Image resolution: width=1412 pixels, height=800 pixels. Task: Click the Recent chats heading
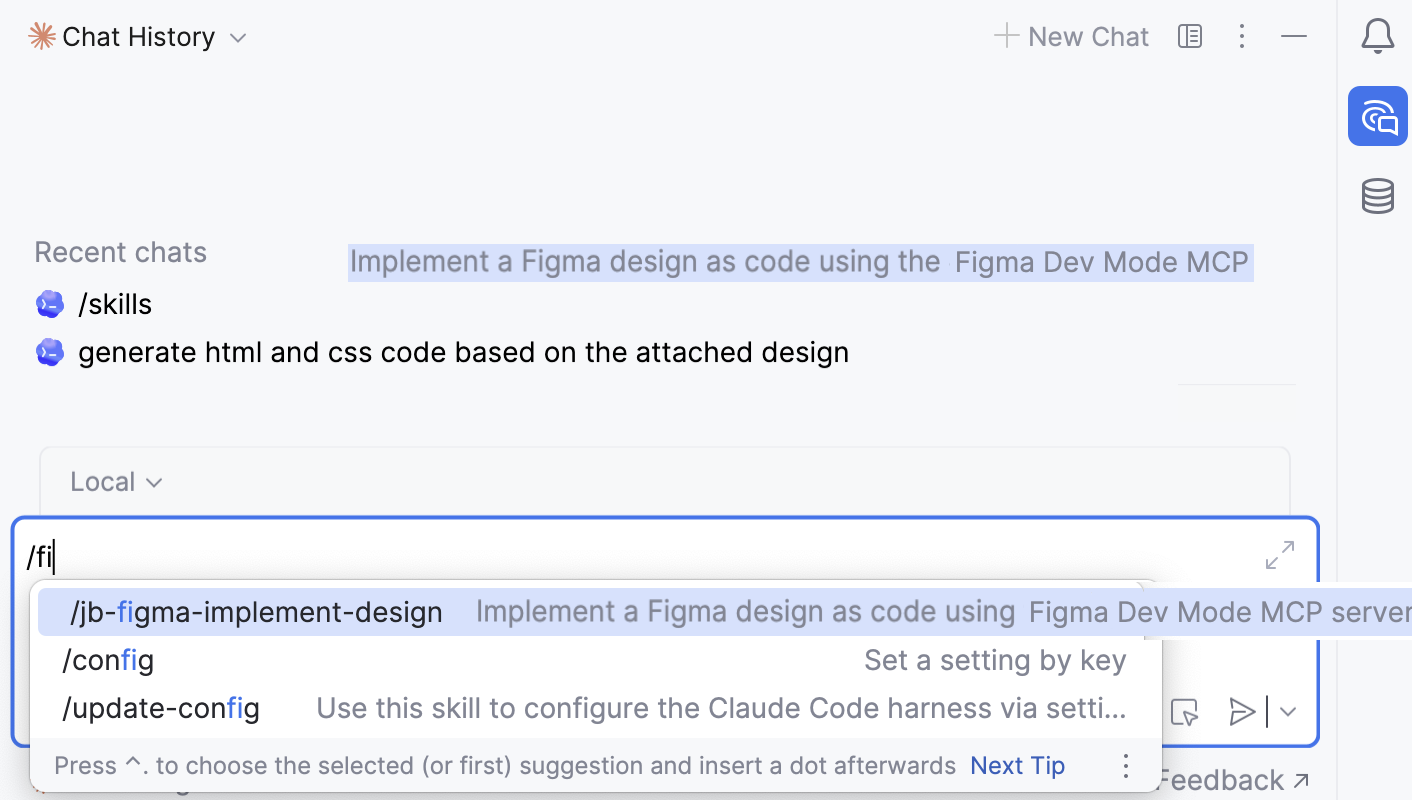pyautogui.click(x=121, y=252)
